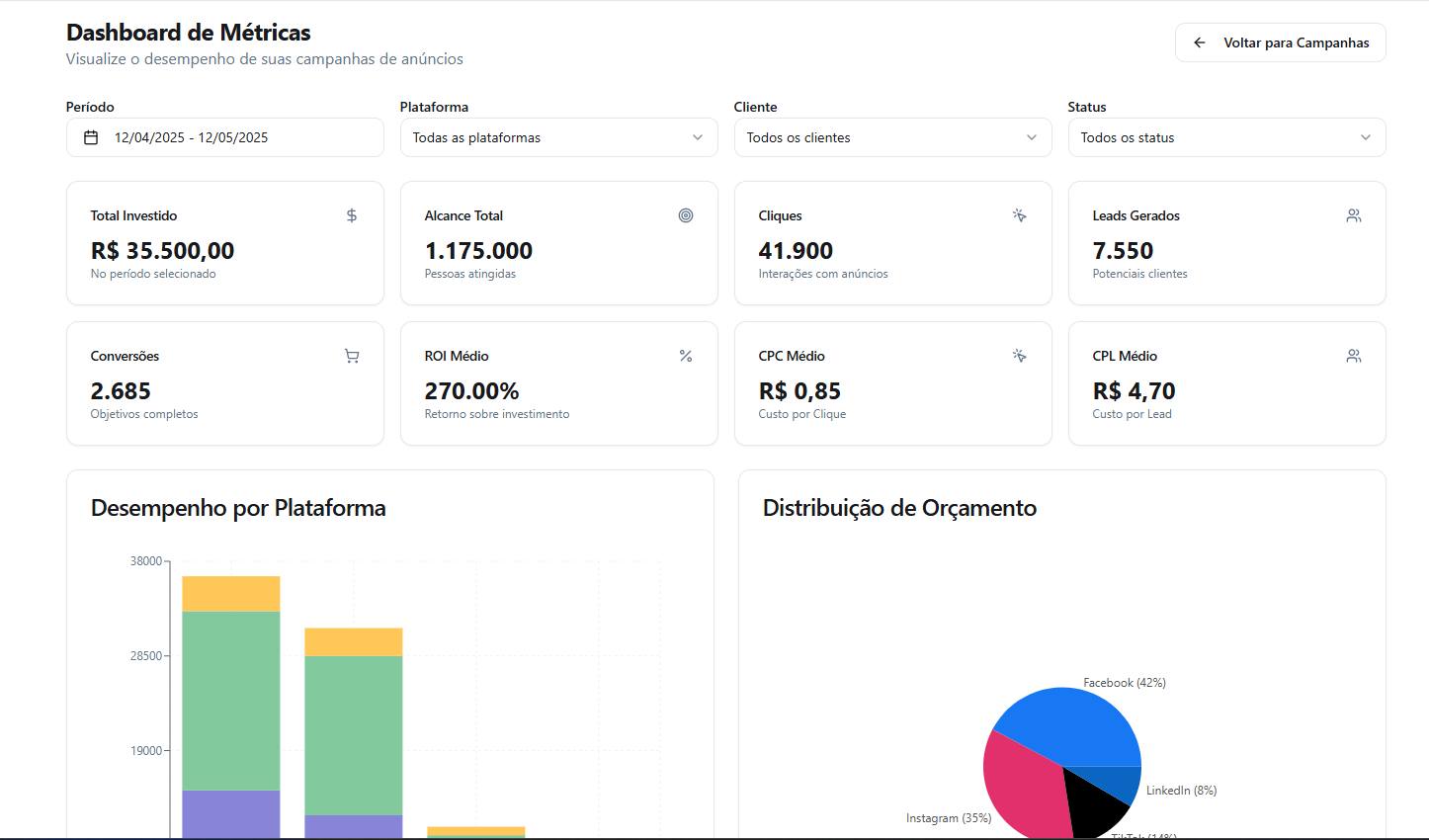Click the 41.900 clicks value
Screen dimensions: 1429x840
[796, 251]
